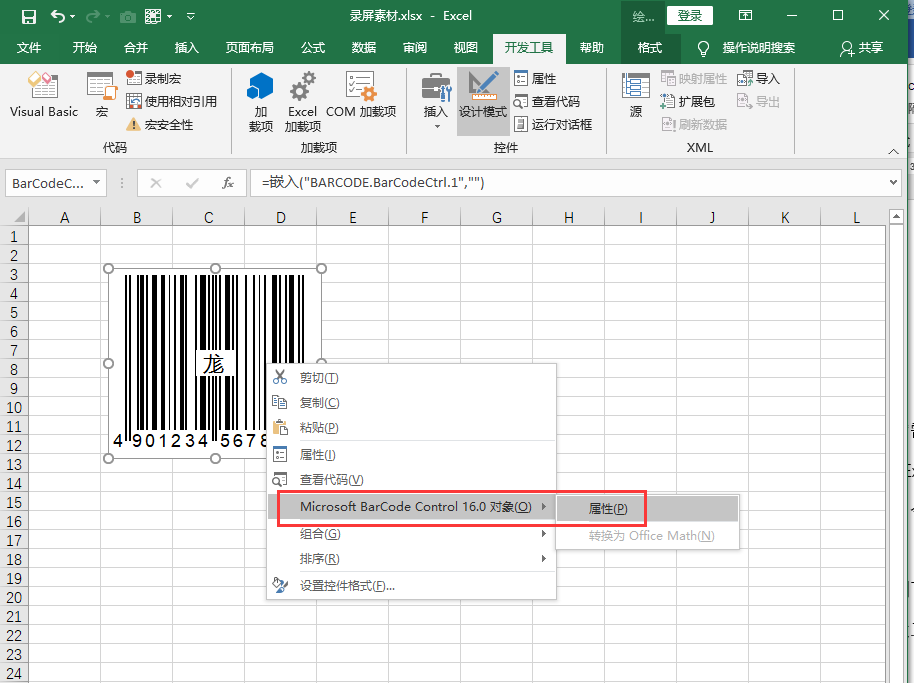This screenshot has width=914, height=683.
Task: Switch to the View (视图) tab
Action: pyautogui.click(x=466, y=48)
